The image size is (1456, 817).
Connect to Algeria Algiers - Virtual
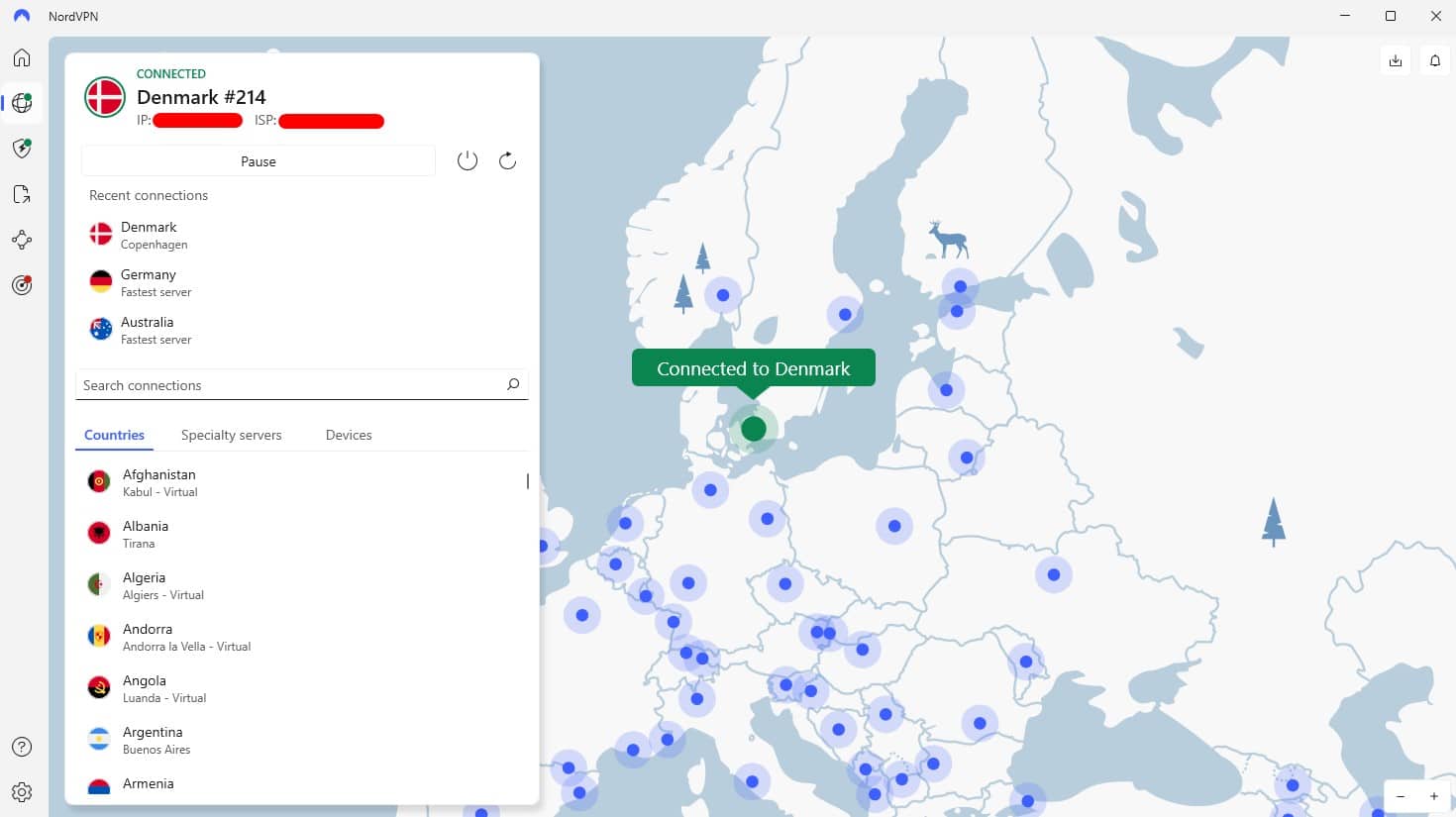(302, 585)
